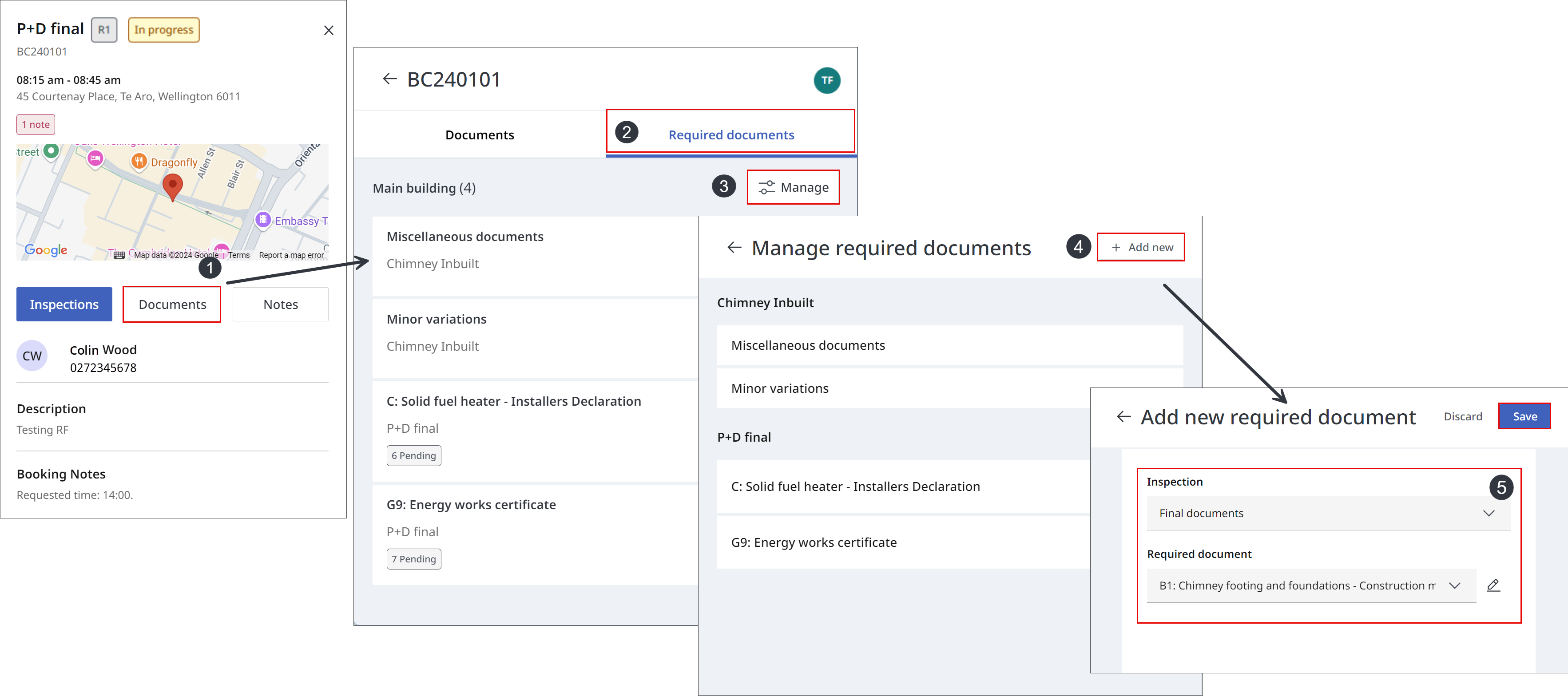Click the 6 Pending status badge
Image resolution: width=1568 pixels, height=696 pixels.
point(414,456)
